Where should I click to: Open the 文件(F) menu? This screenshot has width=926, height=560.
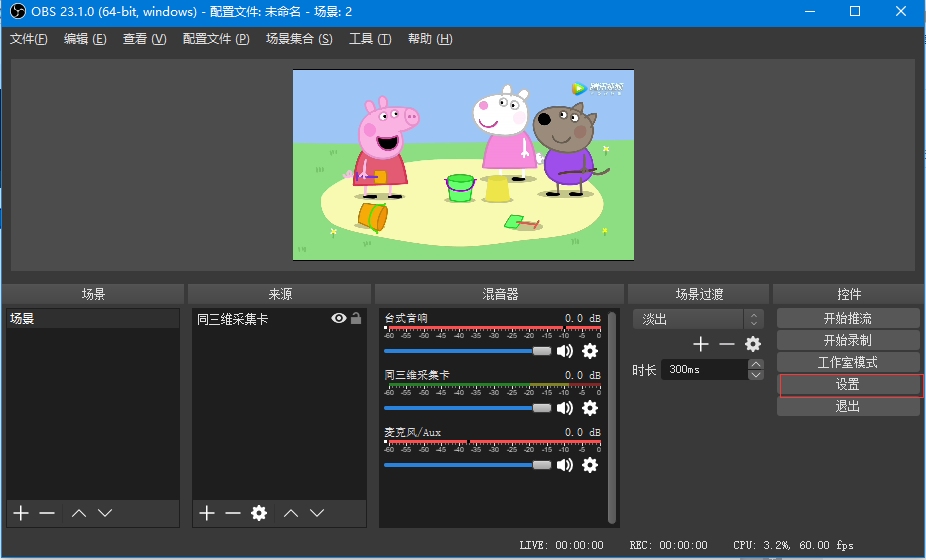tap(28, 39)
